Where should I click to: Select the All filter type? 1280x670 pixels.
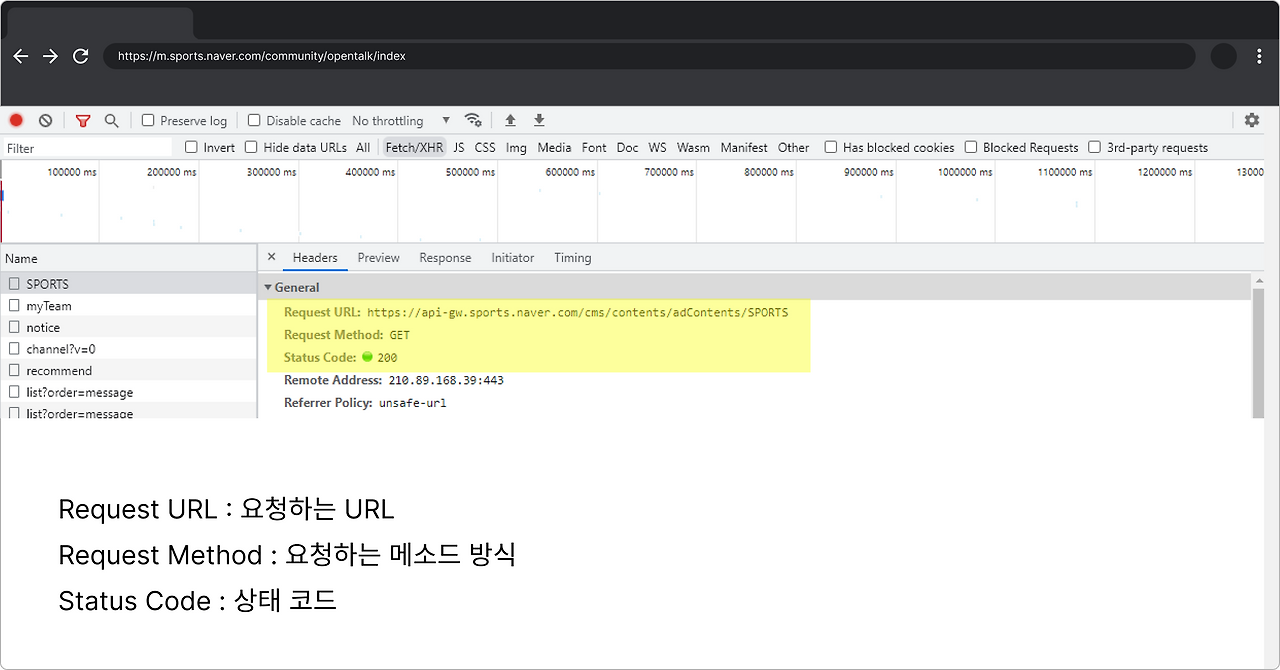click(363, 147)
